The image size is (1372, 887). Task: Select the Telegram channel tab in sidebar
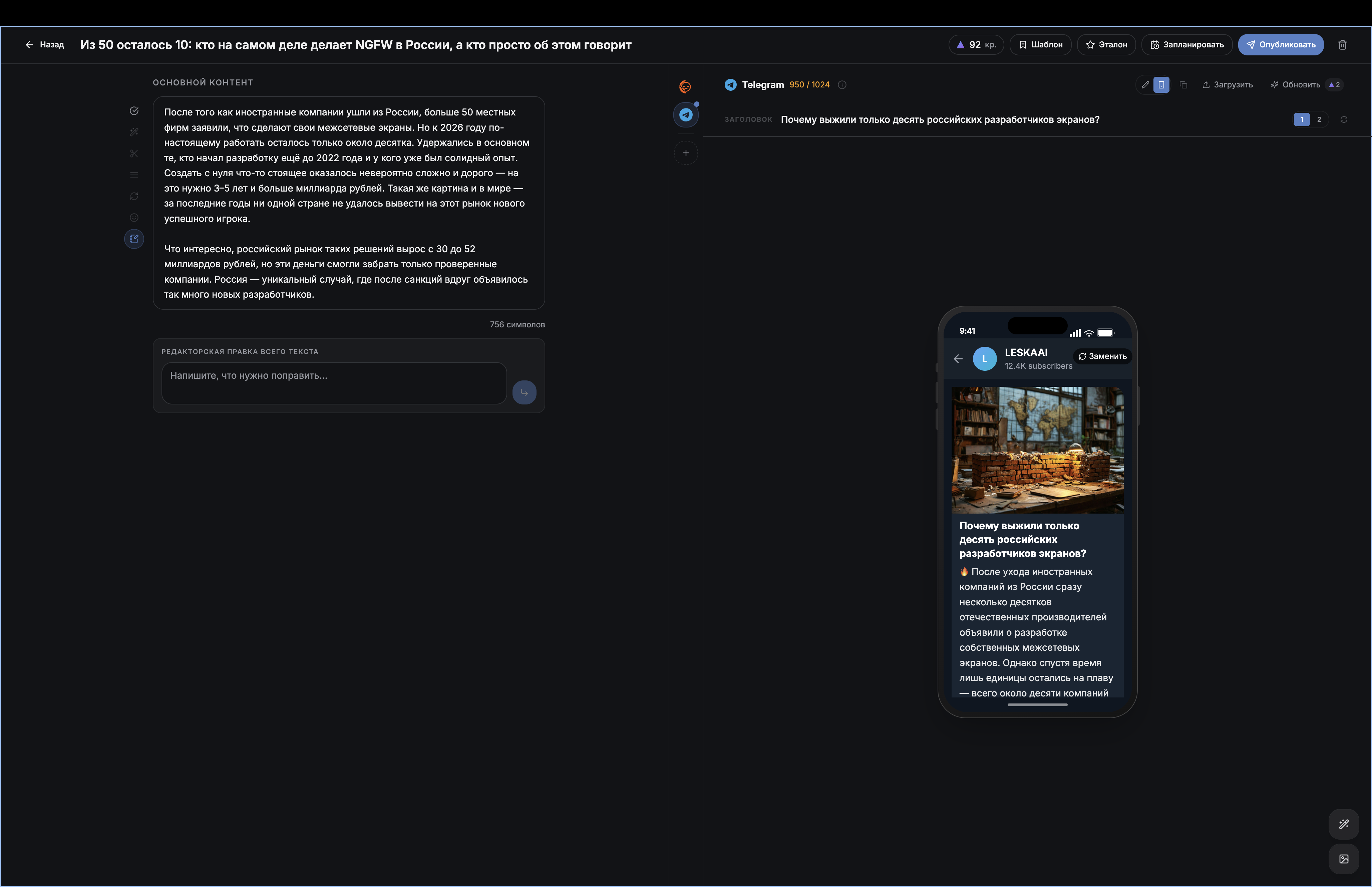(686, 115)
